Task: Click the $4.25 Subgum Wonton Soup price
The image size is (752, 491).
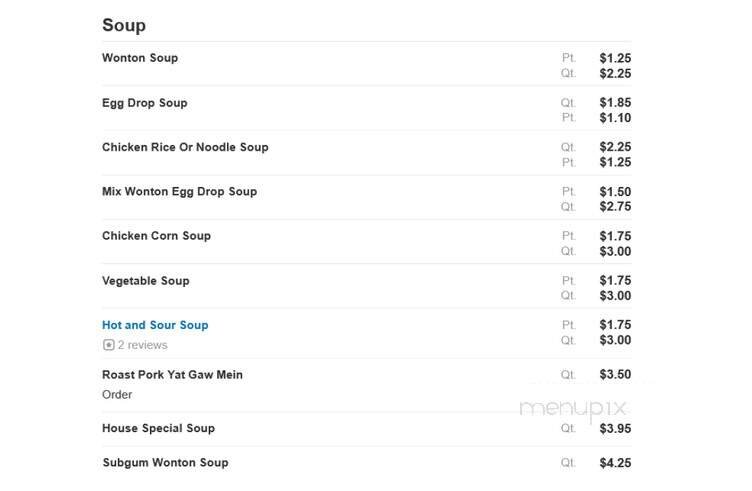Action: 615,463
